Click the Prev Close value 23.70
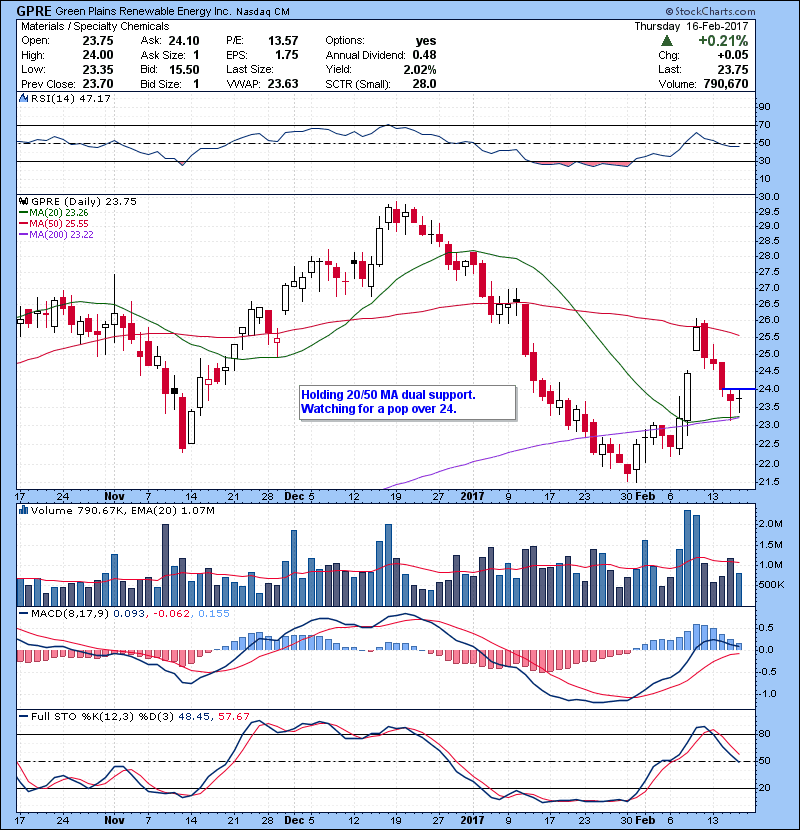Image resolution: width=800 pixels, height=830 pixels. (x=98, y=84)
